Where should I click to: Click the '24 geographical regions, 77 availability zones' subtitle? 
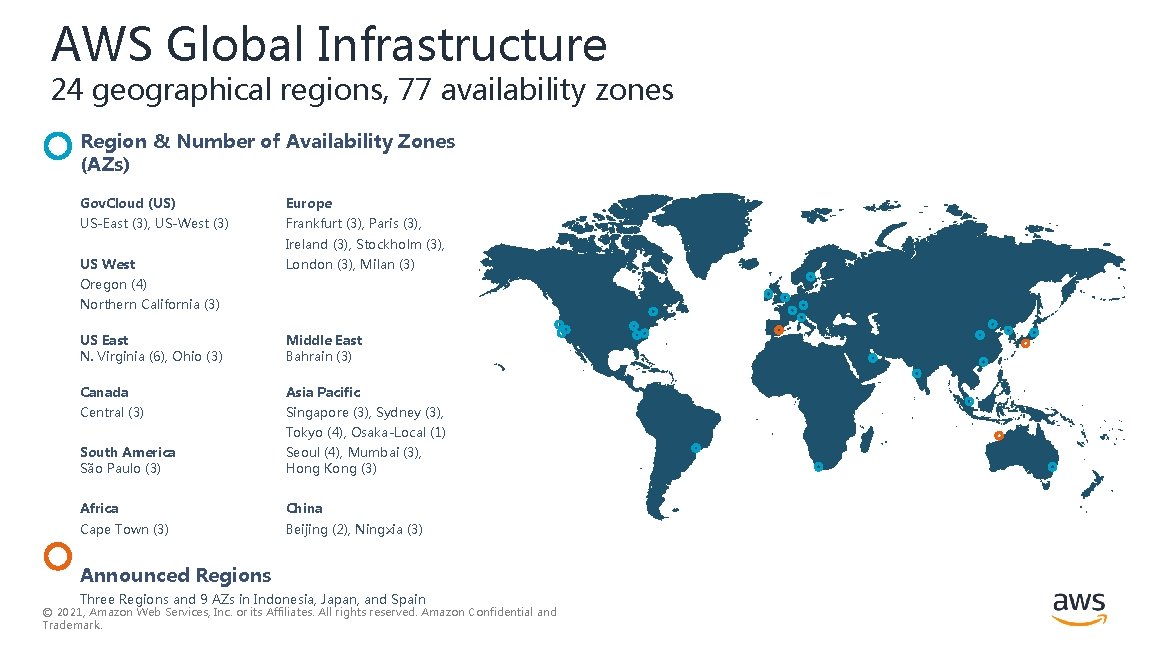pyautogui.click(x=361, y=90)
